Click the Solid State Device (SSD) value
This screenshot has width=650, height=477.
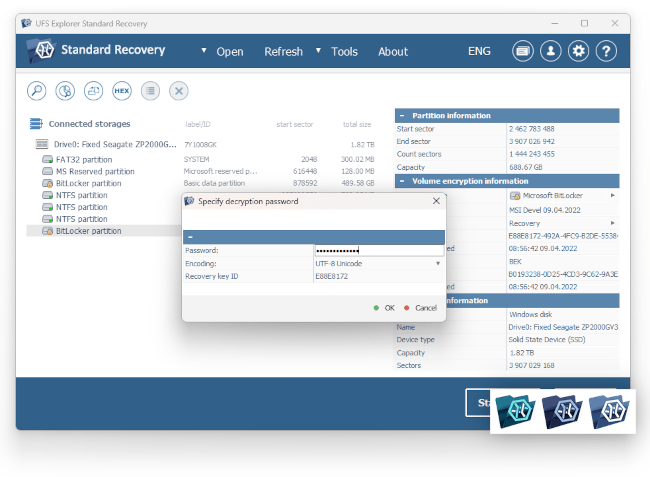click(547, 339)
